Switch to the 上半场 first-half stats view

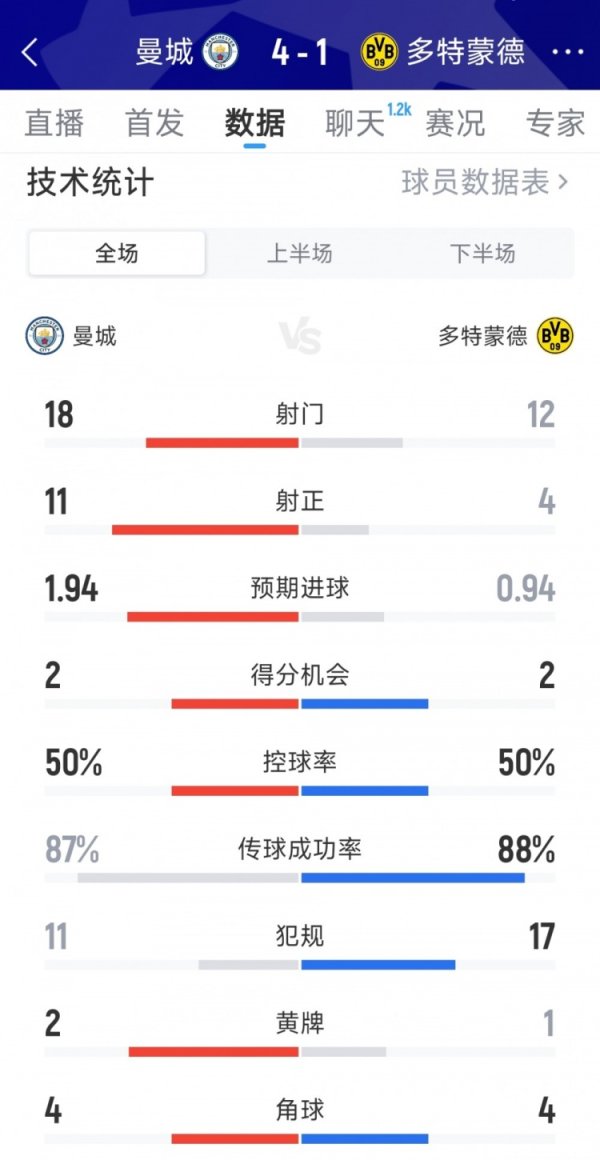click(300, 255)
